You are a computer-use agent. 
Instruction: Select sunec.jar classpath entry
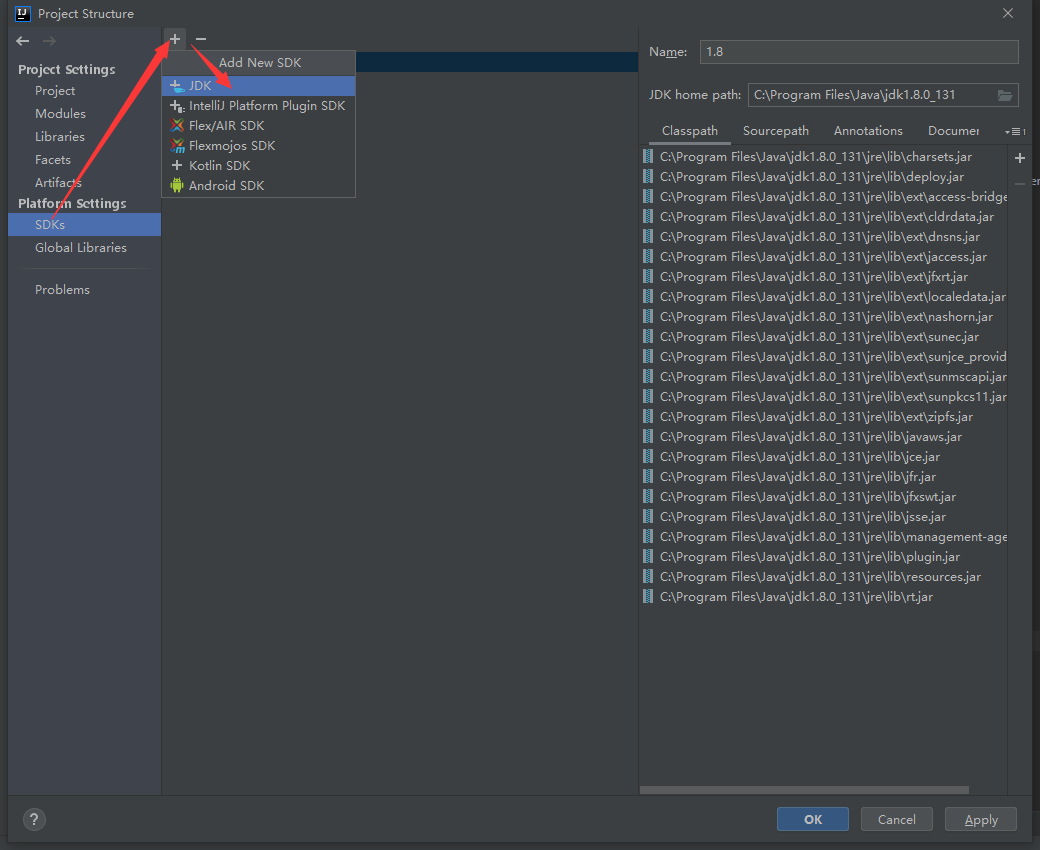[x=822, y=337]
